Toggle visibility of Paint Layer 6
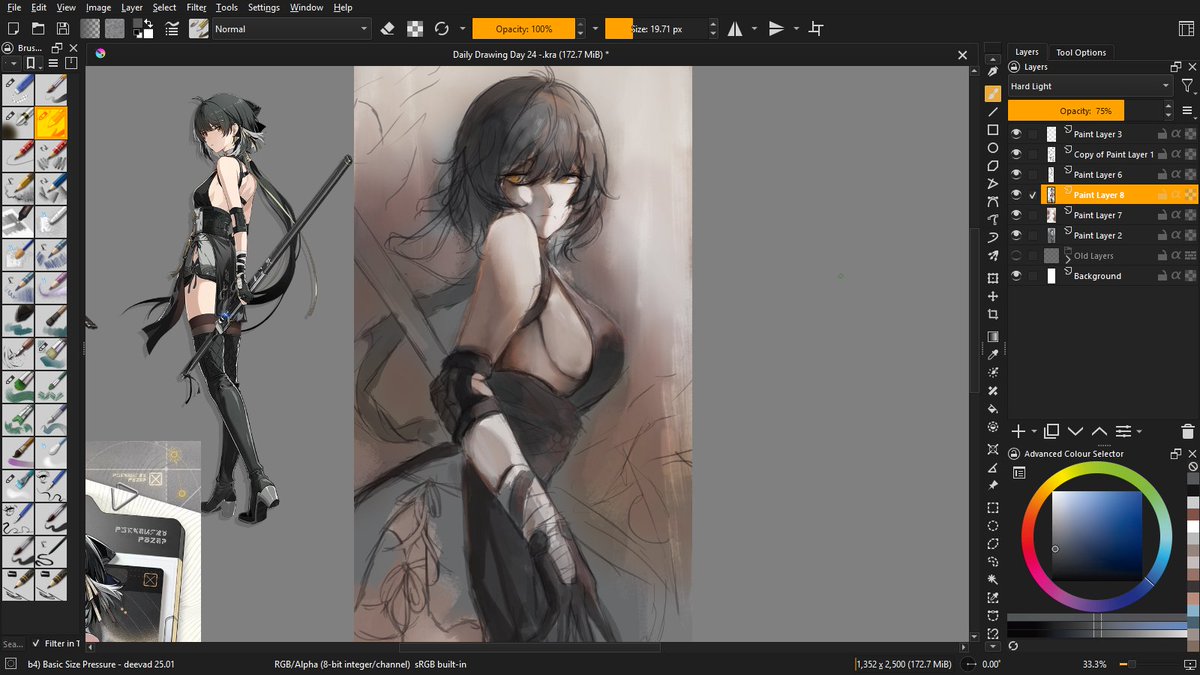This screenshot has height=675, width=1200. tap(1016, 174)
